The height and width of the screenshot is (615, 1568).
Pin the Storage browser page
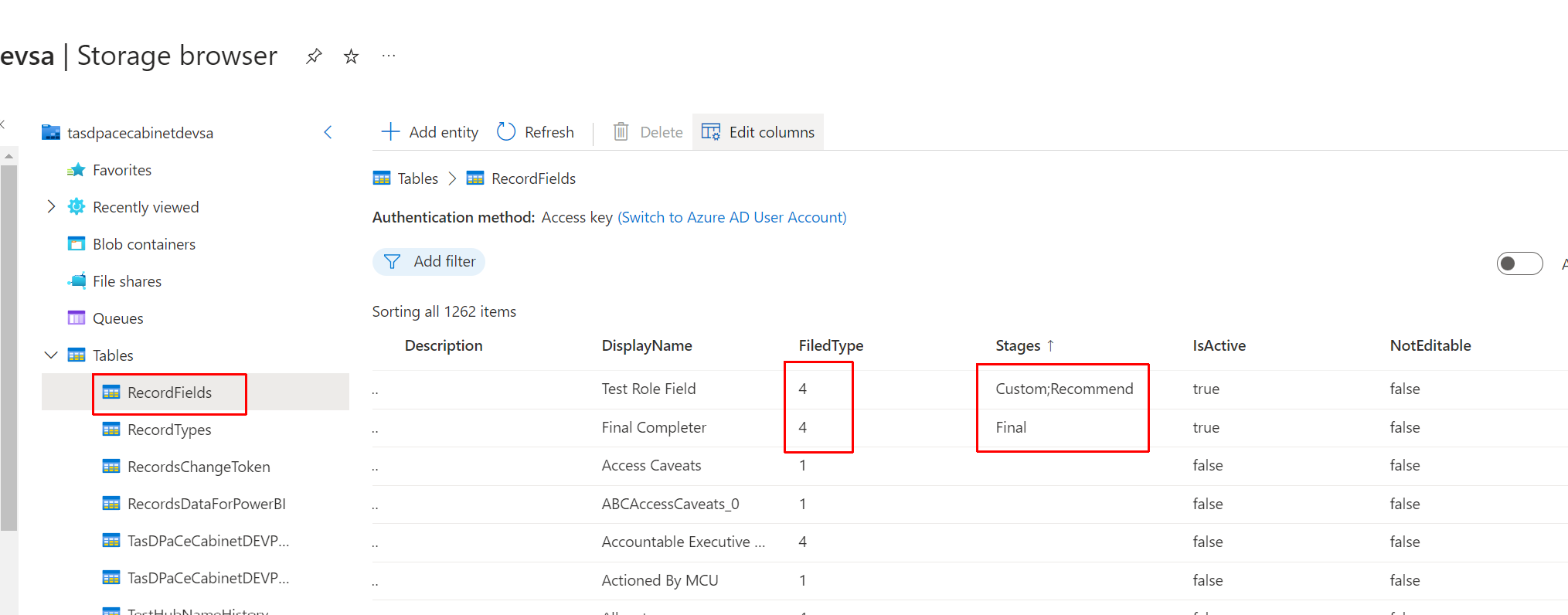pos(314,56)
